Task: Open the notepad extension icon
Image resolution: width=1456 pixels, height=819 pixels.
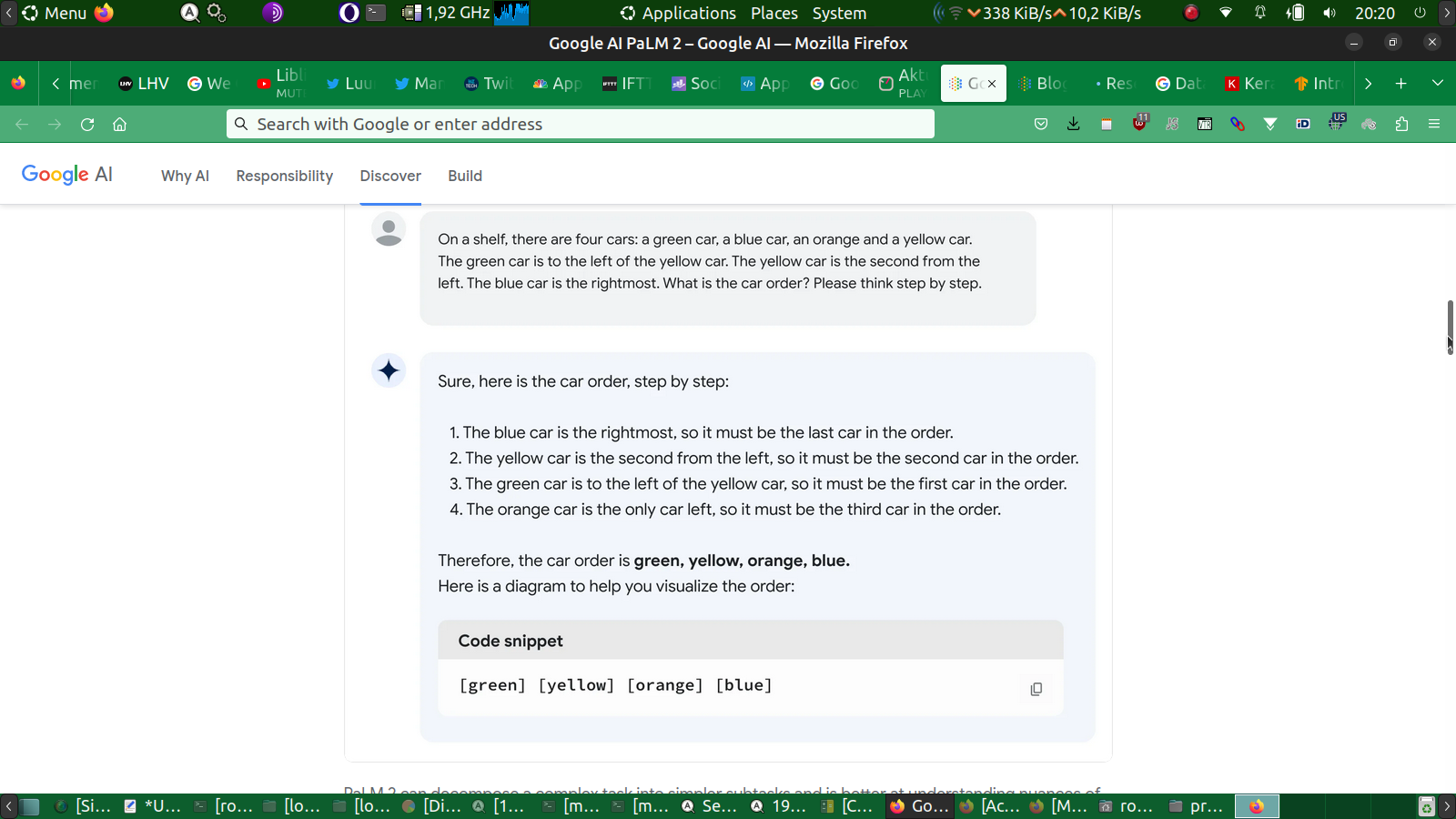Action: [1107, 125]
